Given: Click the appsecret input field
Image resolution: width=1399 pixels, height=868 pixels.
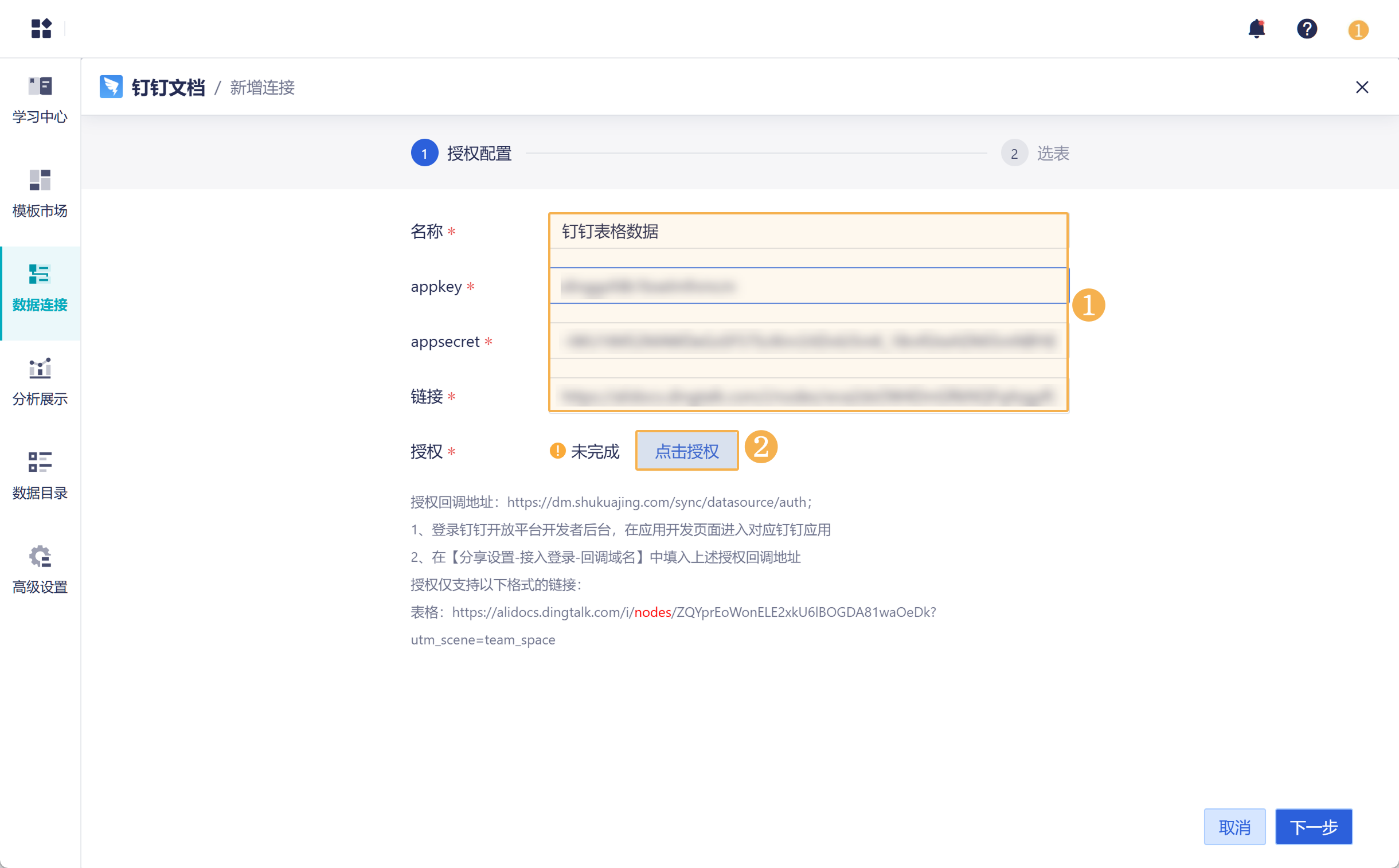Looking at the screenshot, I should pos(808,341).
